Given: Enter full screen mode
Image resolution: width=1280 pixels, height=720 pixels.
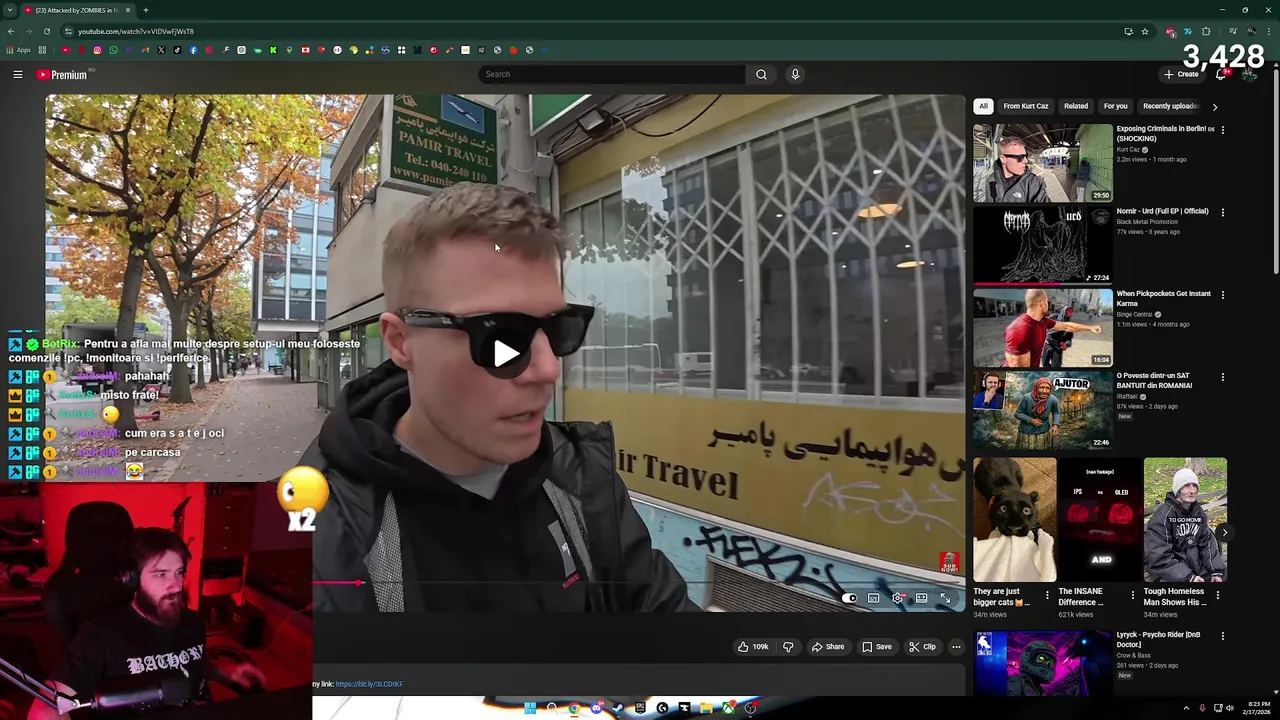Looking at the screenshot, I should point(945,598).
